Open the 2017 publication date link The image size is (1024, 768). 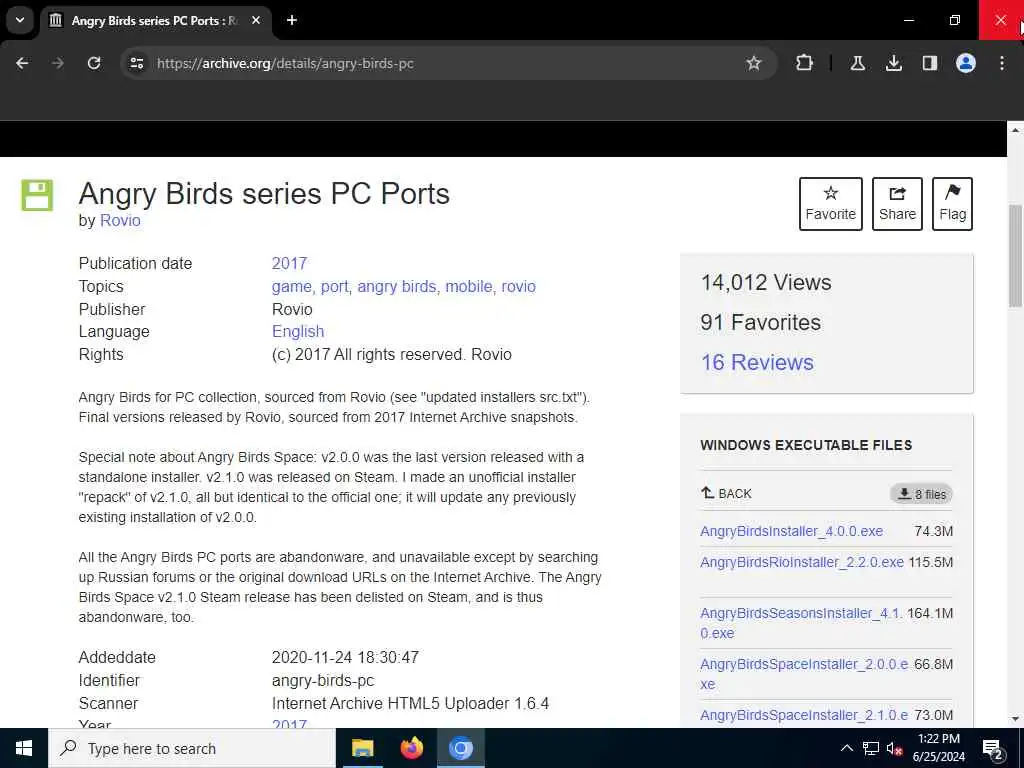pyautogui.click(x=289, y=263)
